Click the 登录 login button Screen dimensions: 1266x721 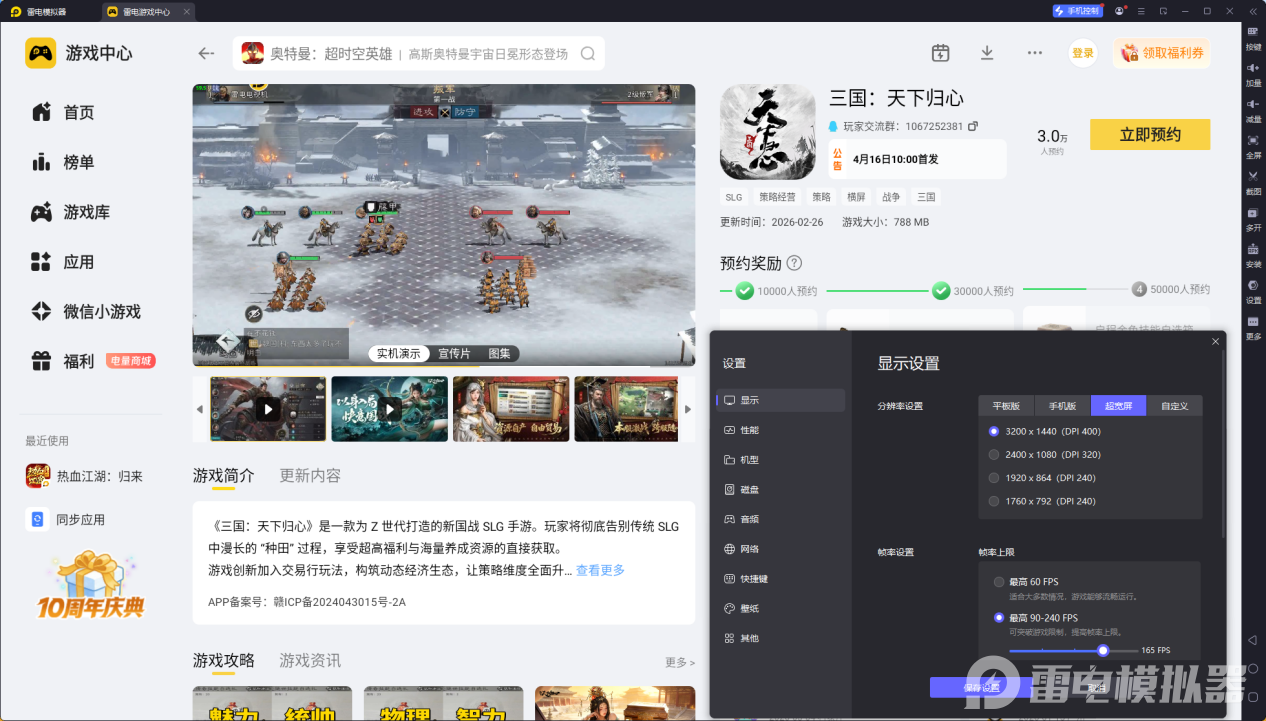[x=1083, y=53]
